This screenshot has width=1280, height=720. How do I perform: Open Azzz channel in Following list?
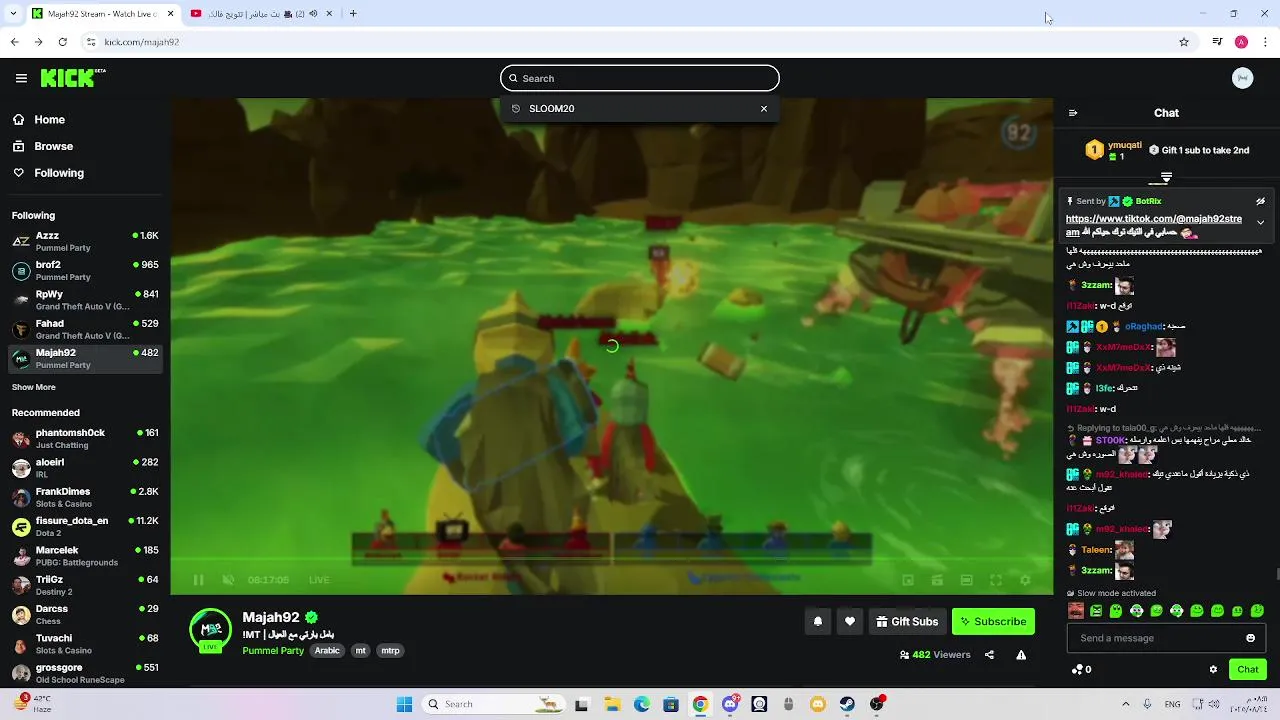[85, 241]
